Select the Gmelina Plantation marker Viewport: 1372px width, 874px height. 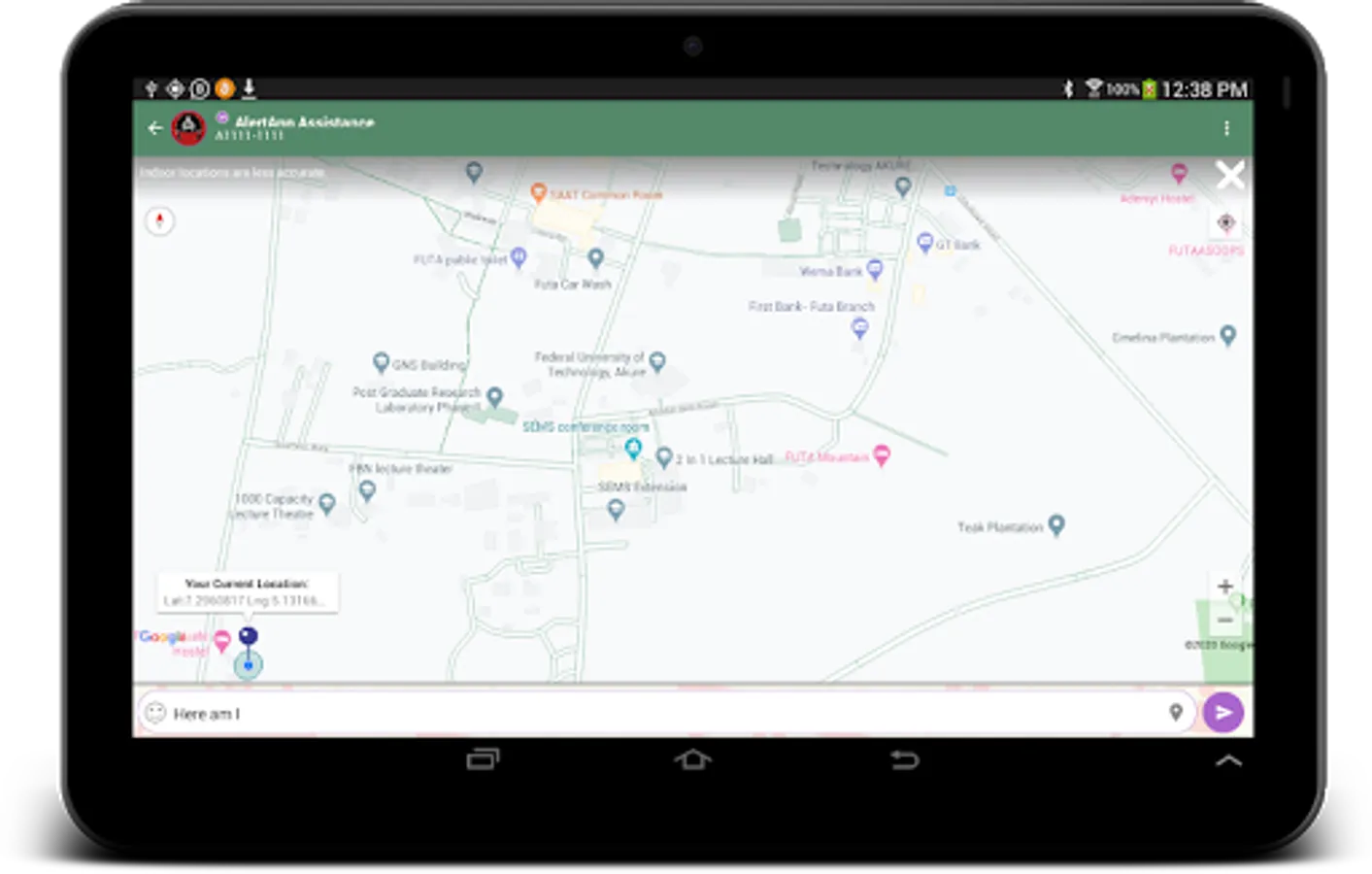1228,335
